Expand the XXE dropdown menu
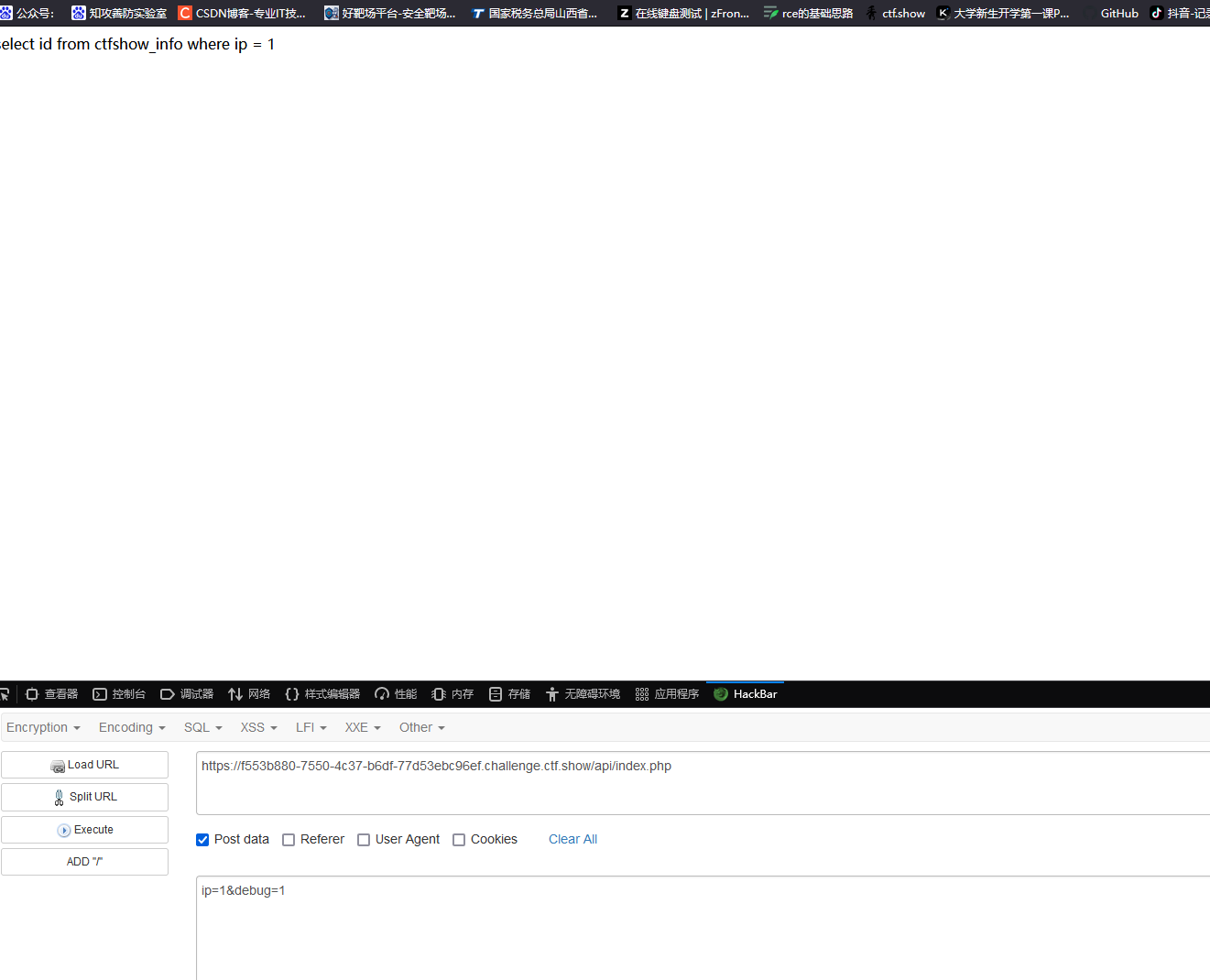The width and height of the screenshot is (1210, 980). [363, 727]
